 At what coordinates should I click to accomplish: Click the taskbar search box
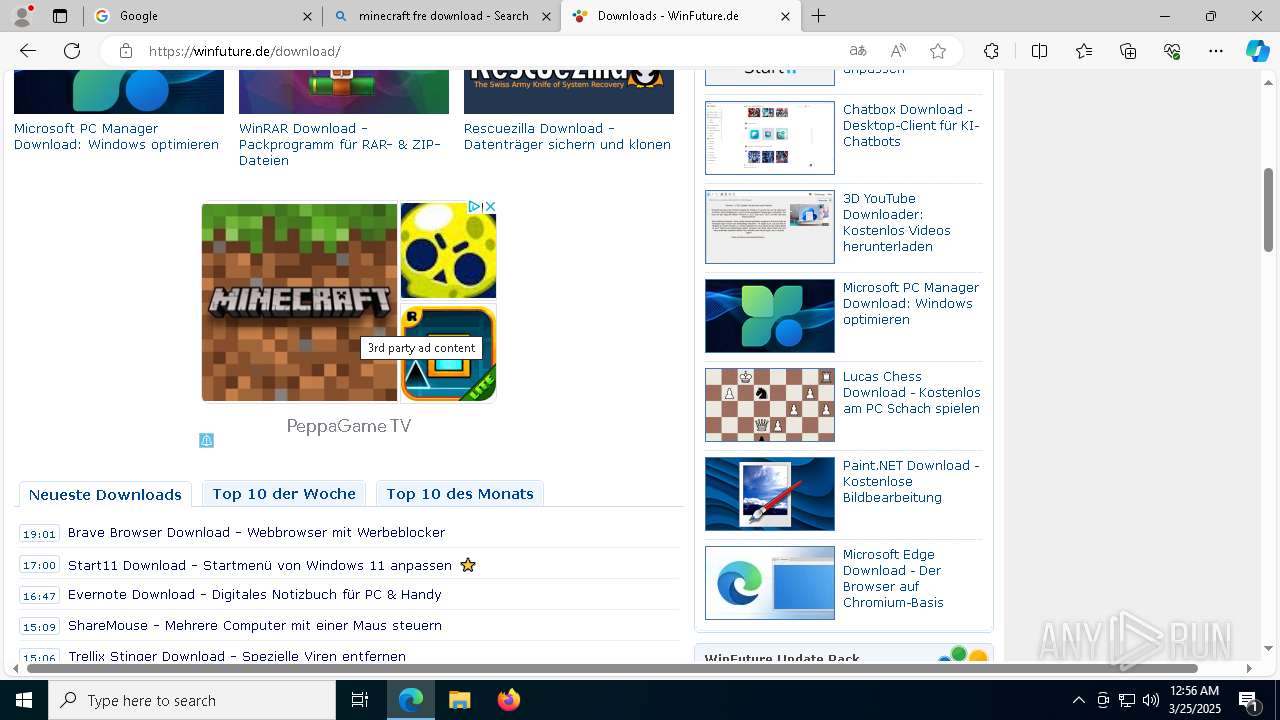192,700
